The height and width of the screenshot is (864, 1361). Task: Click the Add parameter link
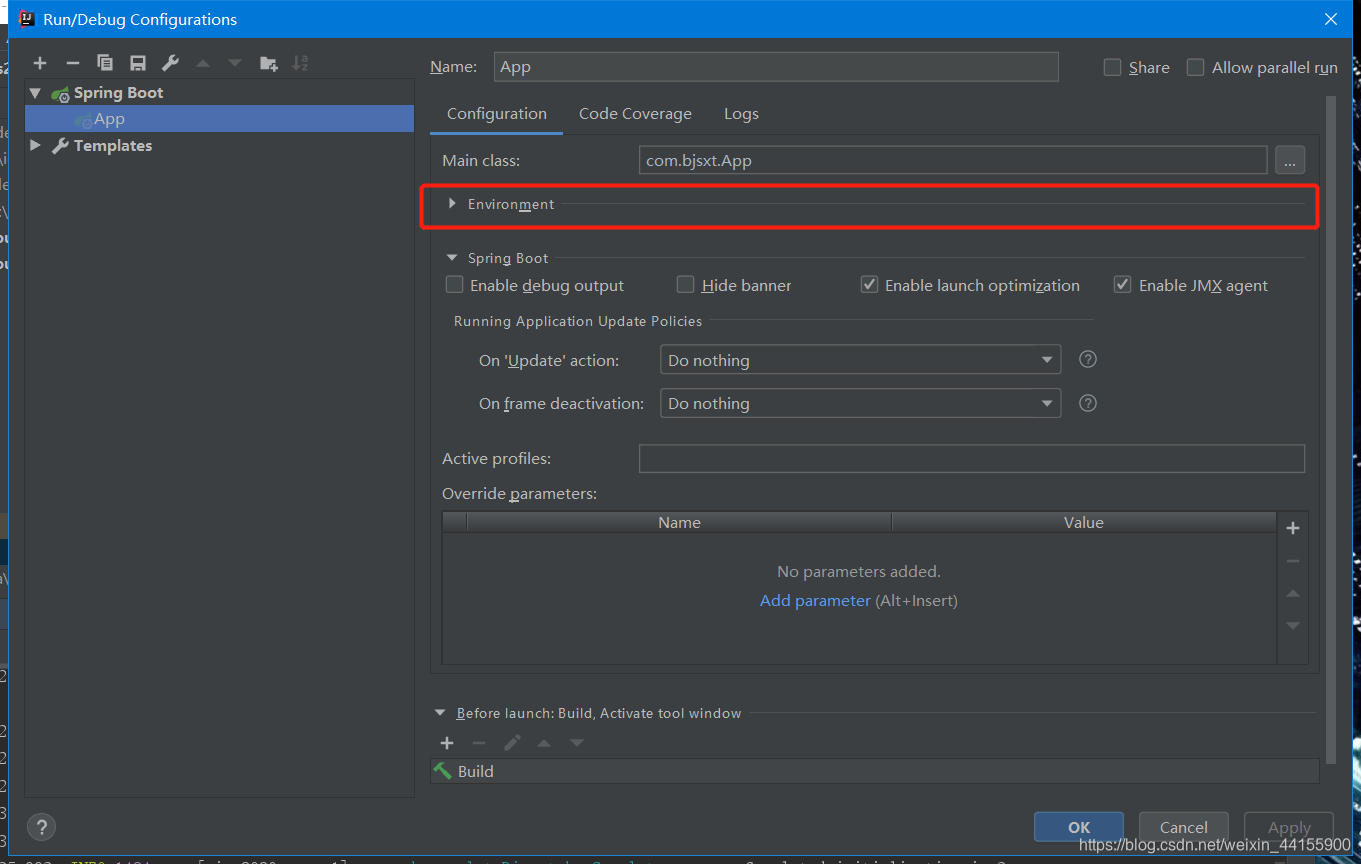click(x=815, y=601)
